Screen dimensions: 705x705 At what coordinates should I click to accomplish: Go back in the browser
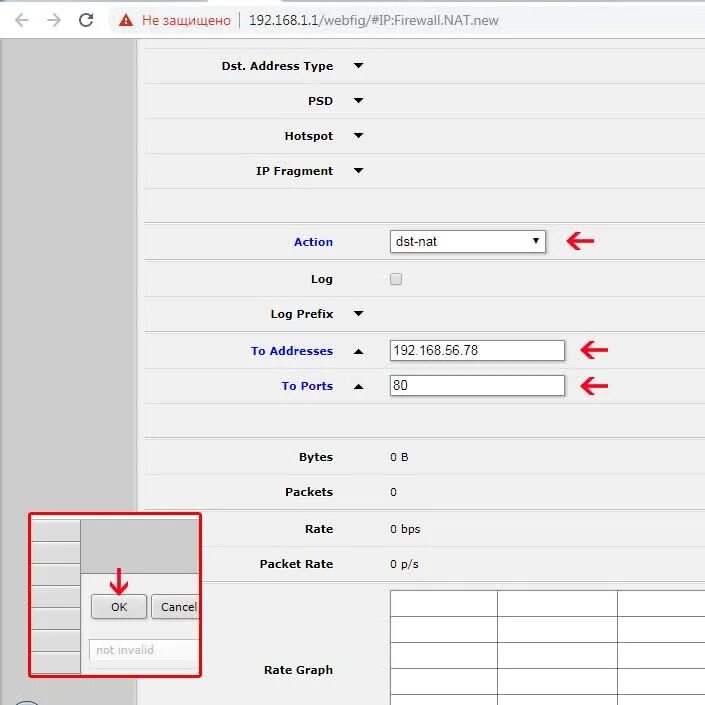(22, 20)
